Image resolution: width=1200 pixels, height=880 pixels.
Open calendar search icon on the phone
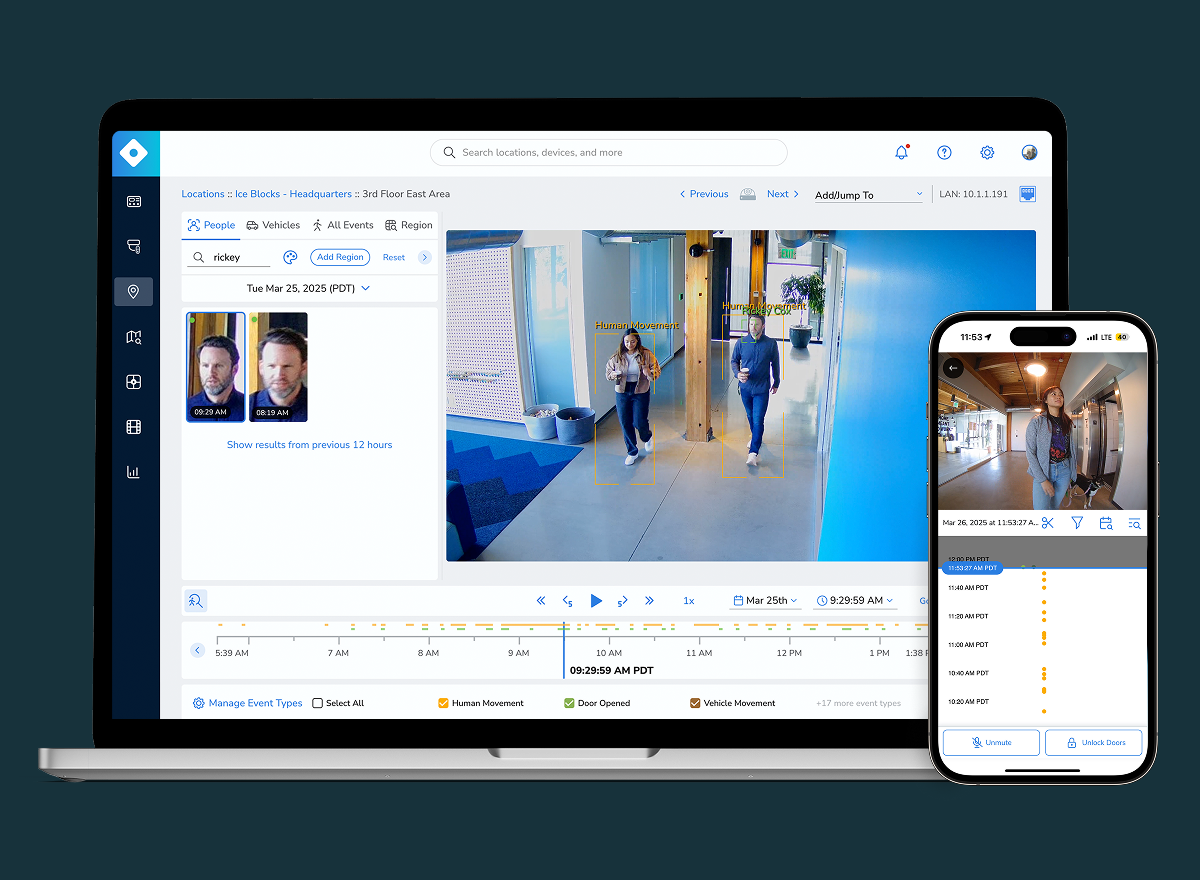(x=1106, y=522)
